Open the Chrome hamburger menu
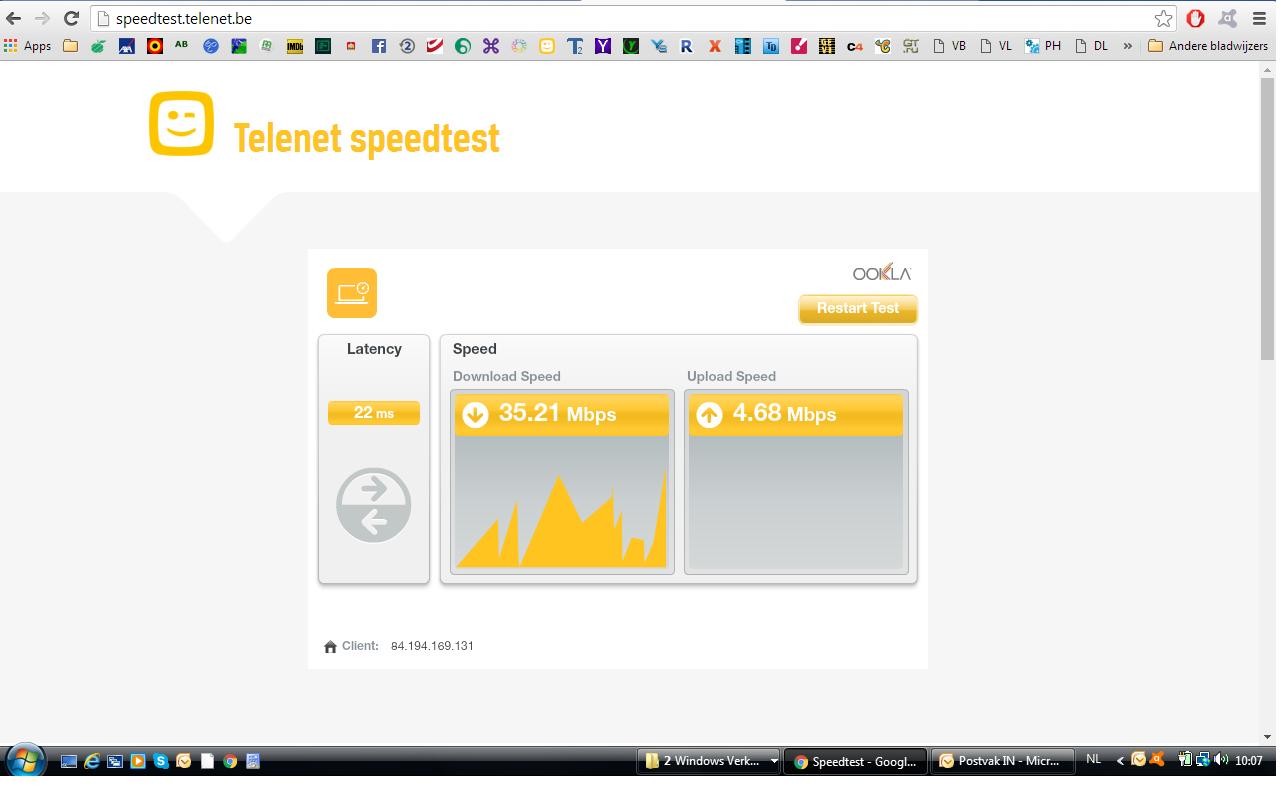This screenshot has height=800, width=1280. tap(1259, 18)
